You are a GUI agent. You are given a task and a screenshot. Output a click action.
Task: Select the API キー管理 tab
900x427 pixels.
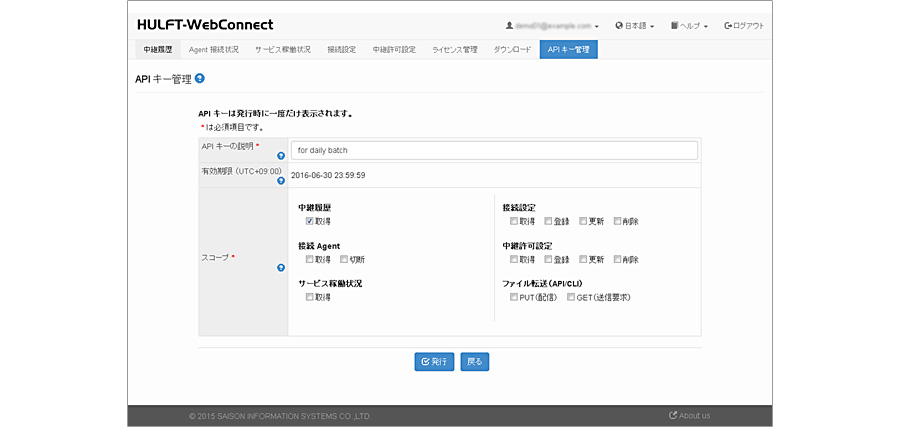click(x=568, y=50)
